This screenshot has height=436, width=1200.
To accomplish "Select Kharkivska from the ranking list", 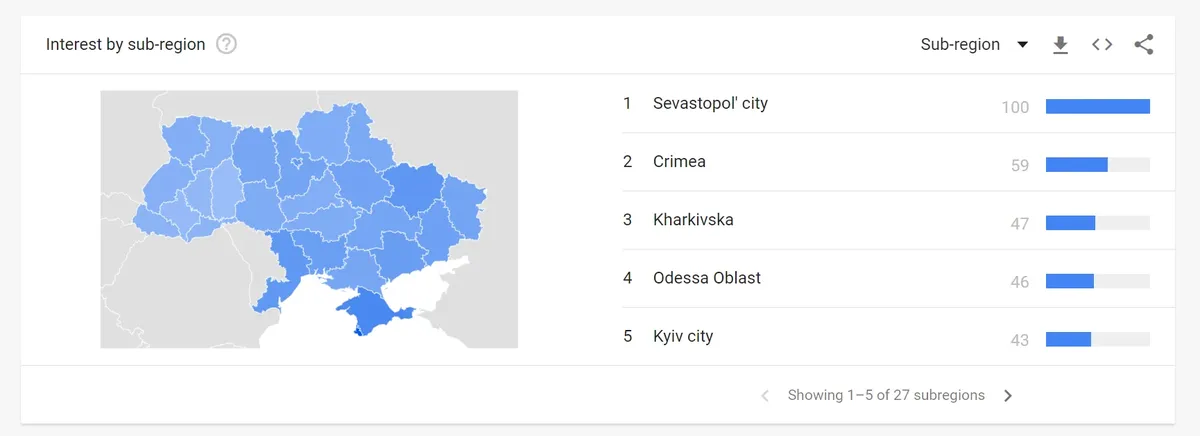I will tap(693, 220).
